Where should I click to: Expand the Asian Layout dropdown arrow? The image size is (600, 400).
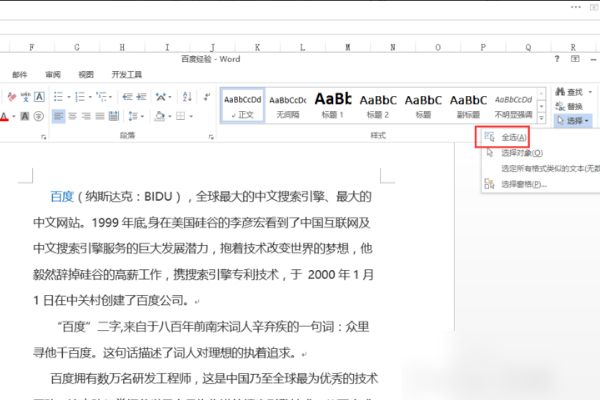coord(170,97)
